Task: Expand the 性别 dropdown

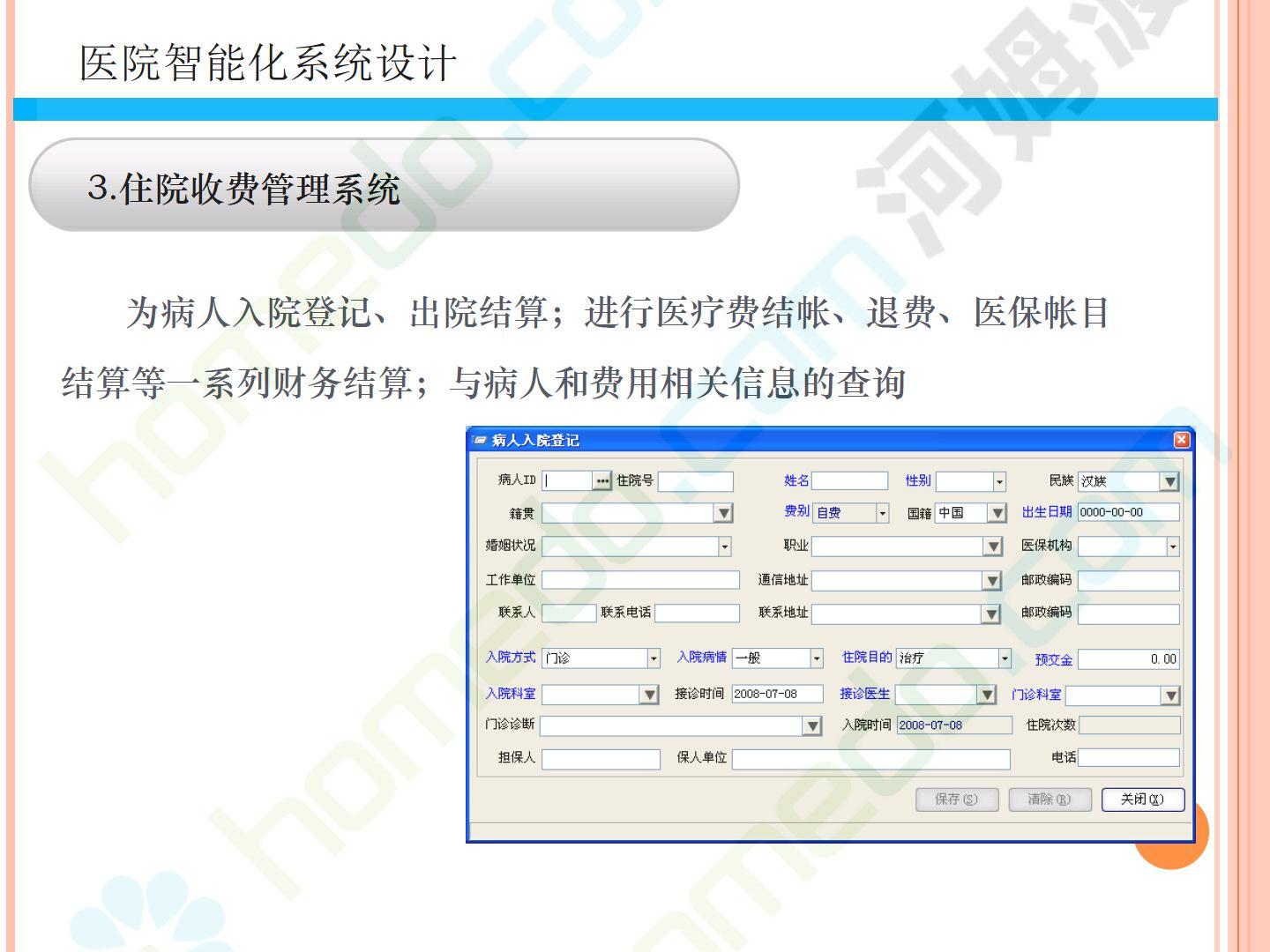Action: click(x=998, y=482)
